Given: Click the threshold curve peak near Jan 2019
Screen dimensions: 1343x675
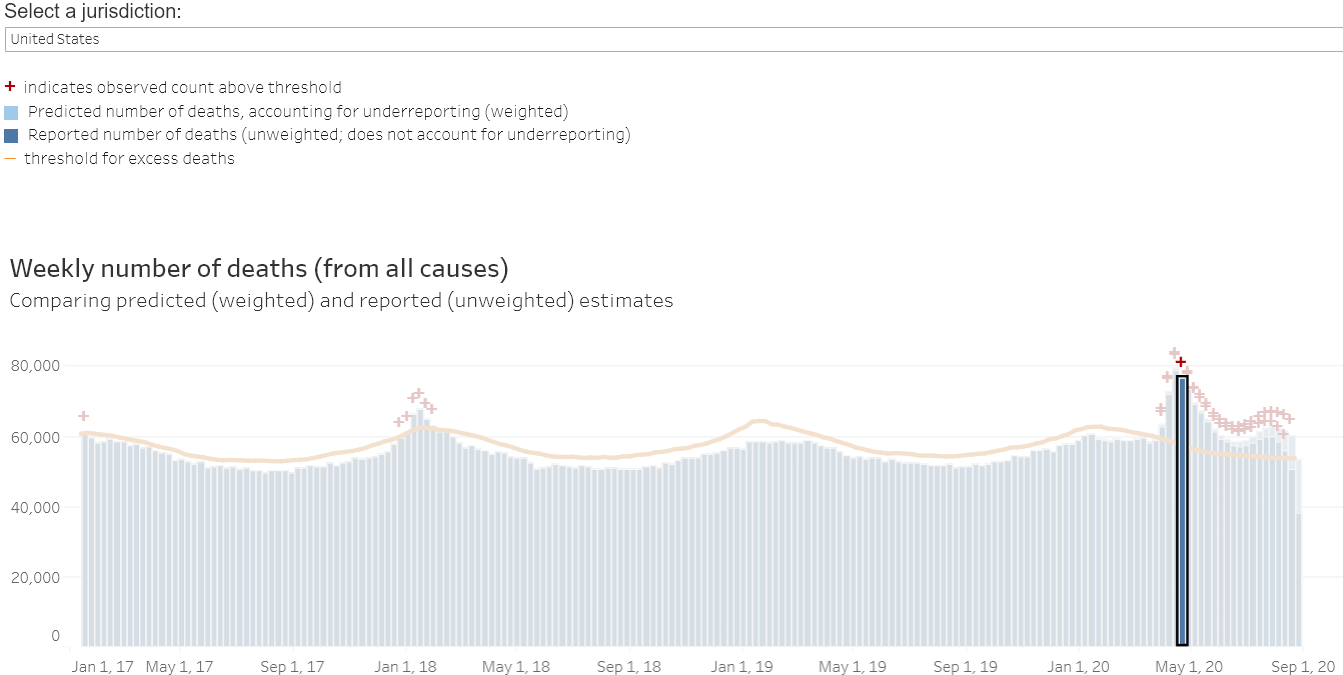Looking at the screenshot, I should (x=758, y=421).
